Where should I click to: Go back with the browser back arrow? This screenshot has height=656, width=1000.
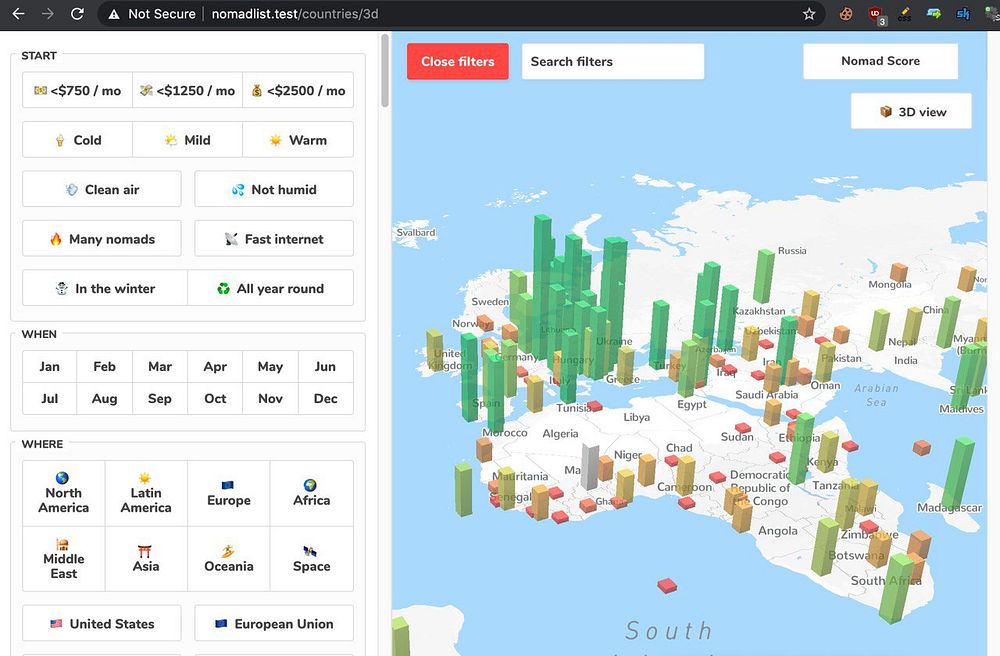pos(18,13)
